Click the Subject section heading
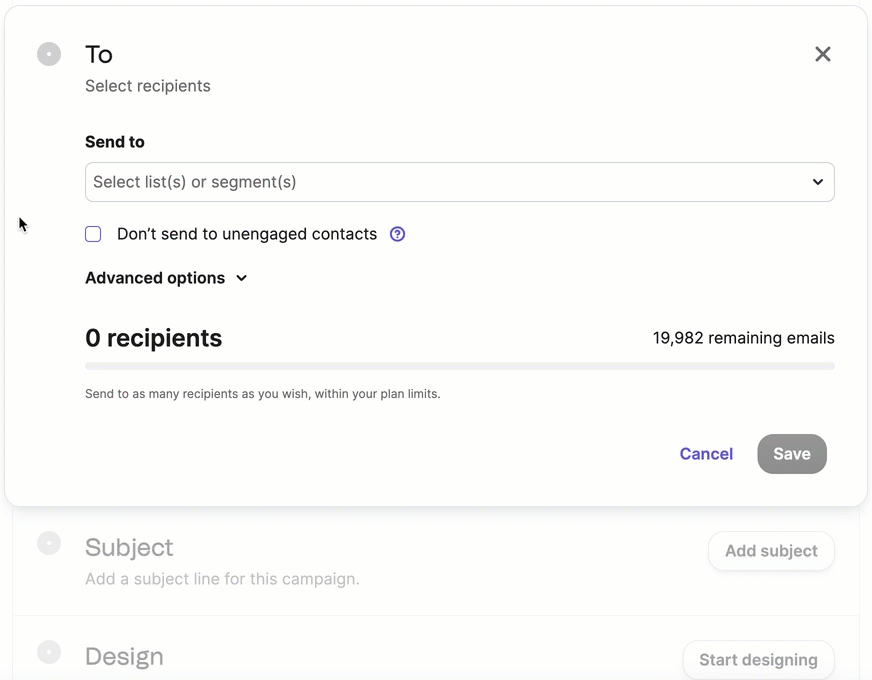 click(x=129, y=548)
